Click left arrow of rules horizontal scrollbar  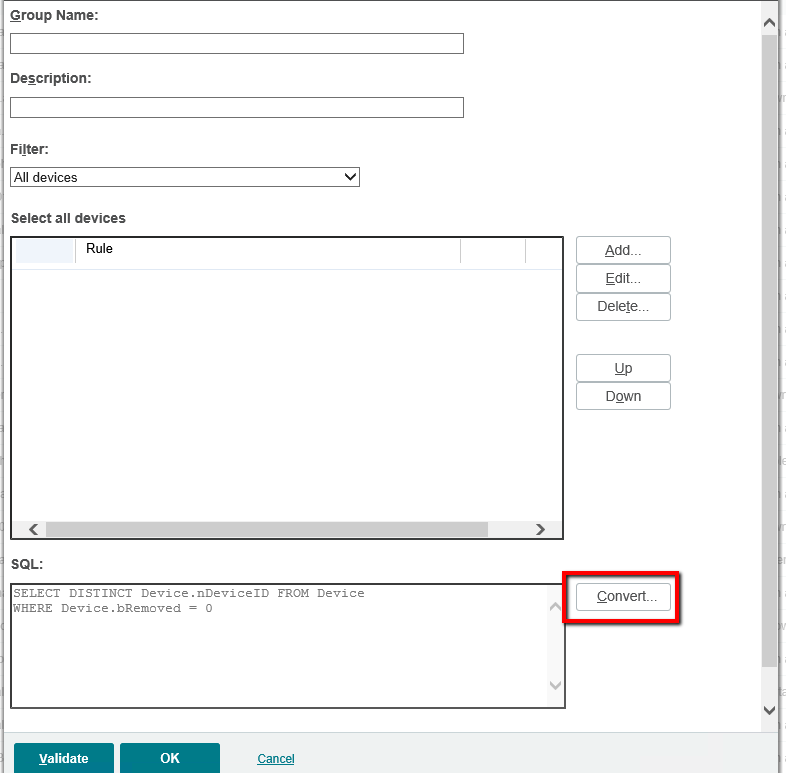[34, 529]
